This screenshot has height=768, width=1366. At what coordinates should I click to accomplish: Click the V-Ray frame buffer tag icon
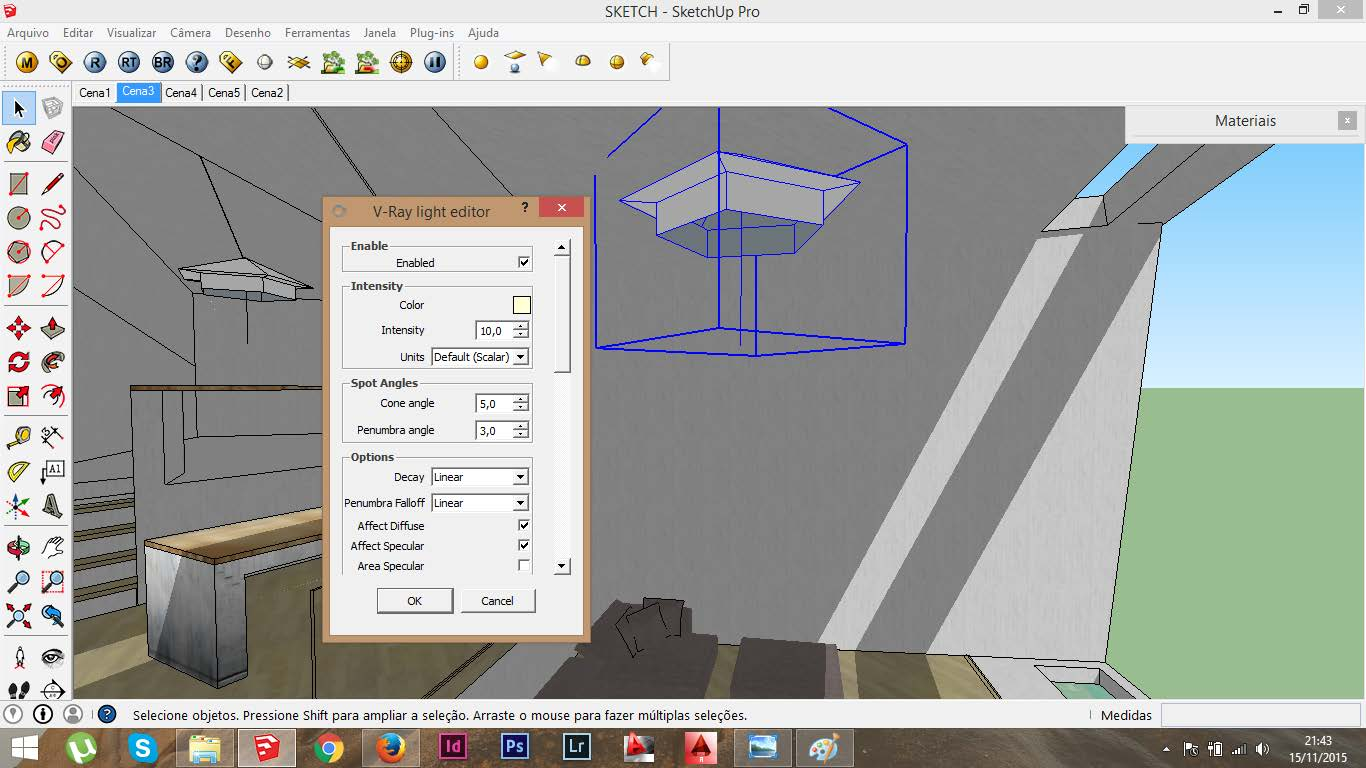231,62
